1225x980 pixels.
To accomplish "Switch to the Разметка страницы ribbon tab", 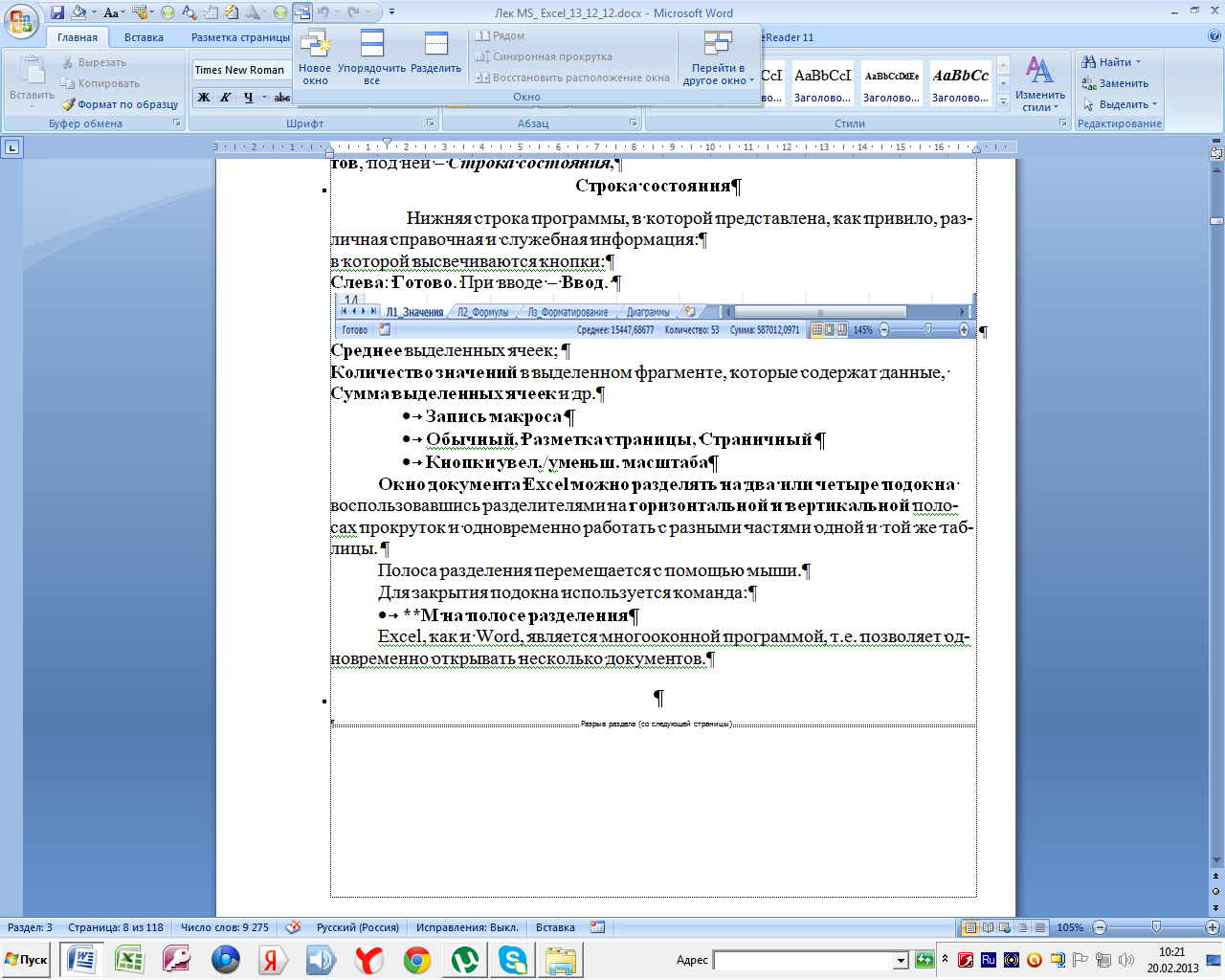I will pos(240,37).
